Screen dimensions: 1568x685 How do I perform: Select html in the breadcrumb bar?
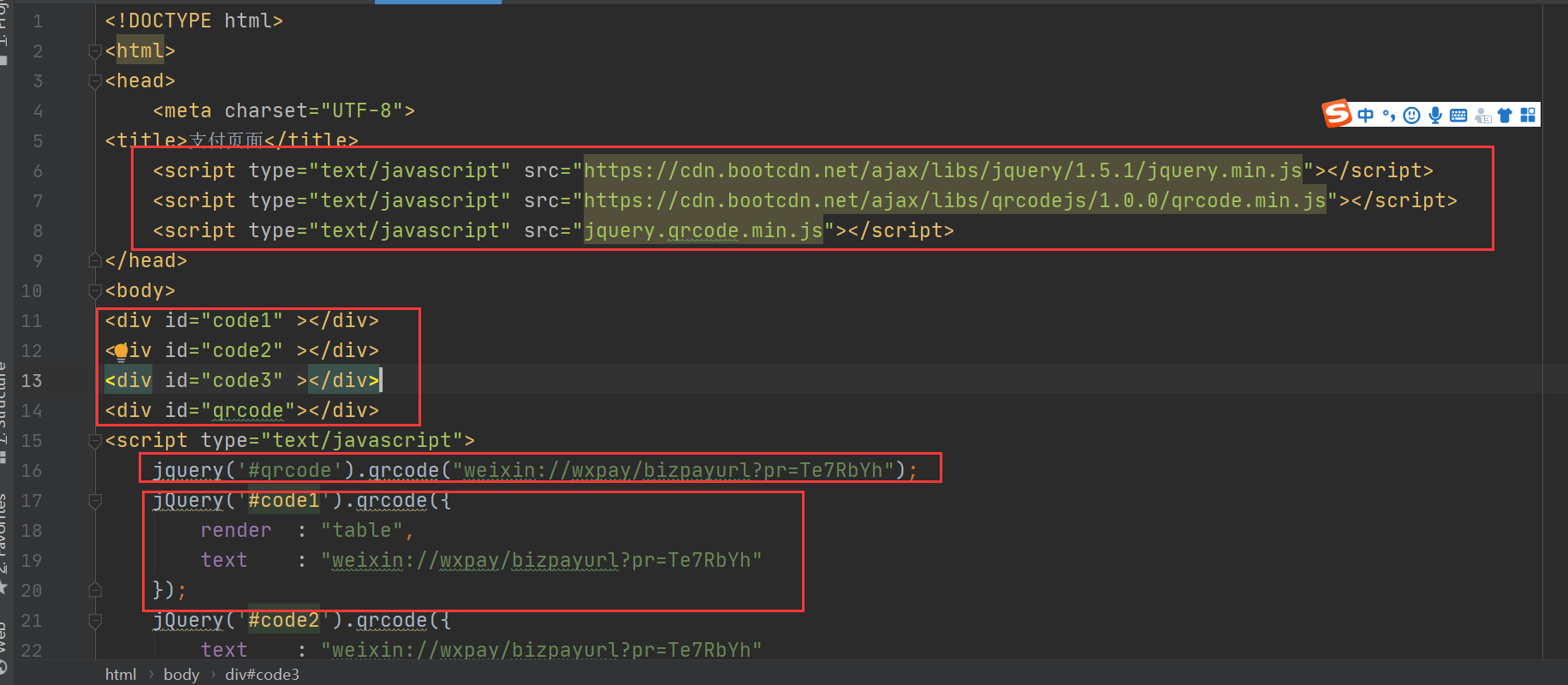[121, 674]
